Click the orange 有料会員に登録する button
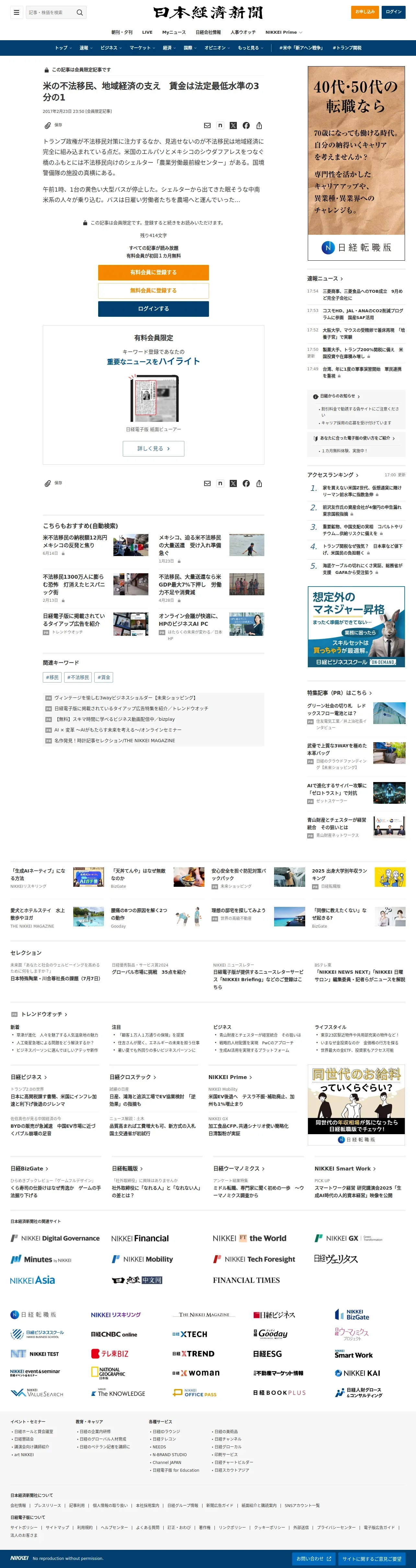 153,272
